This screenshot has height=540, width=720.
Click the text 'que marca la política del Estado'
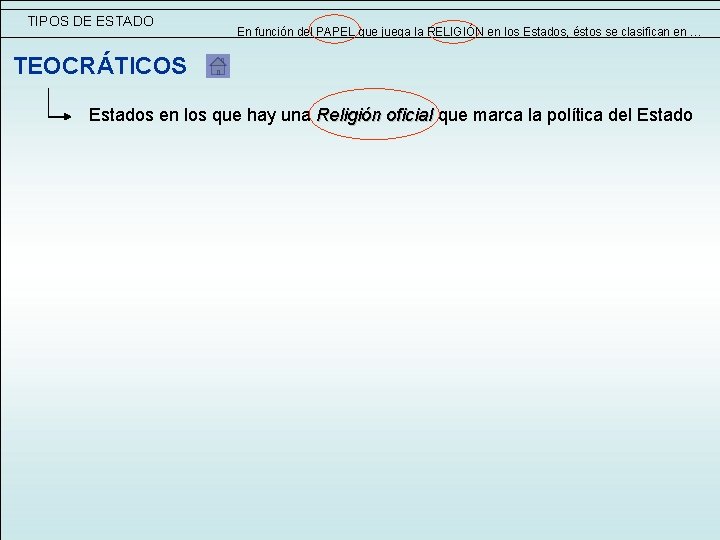point(566,115)
